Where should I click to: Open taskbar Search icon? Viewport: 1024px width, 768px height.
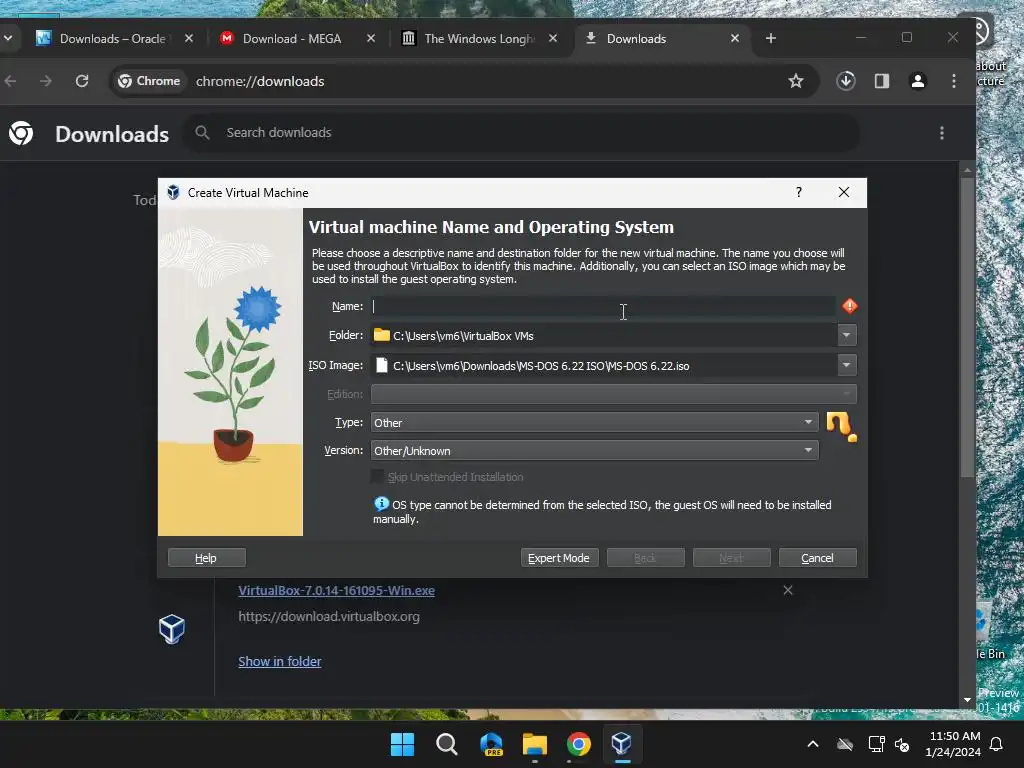[x=447, y=744]
